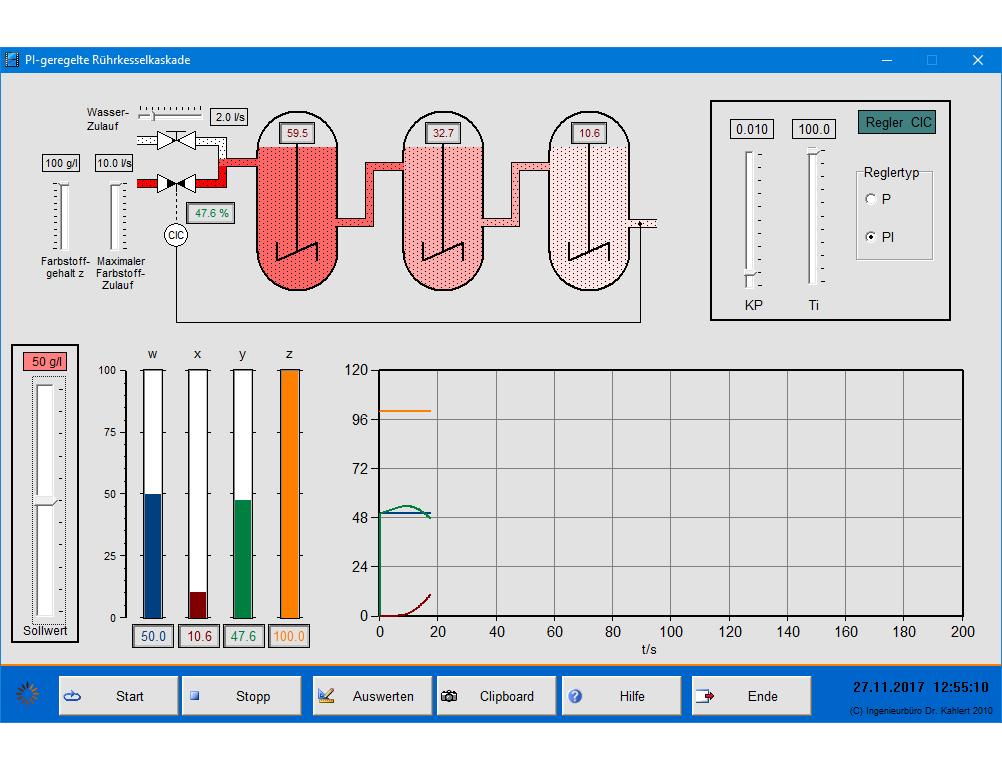Click the water inflow value 2.0 l/s
This screenshot has height=771, width=1002.
pyautogui.click(x=229, y=117)
